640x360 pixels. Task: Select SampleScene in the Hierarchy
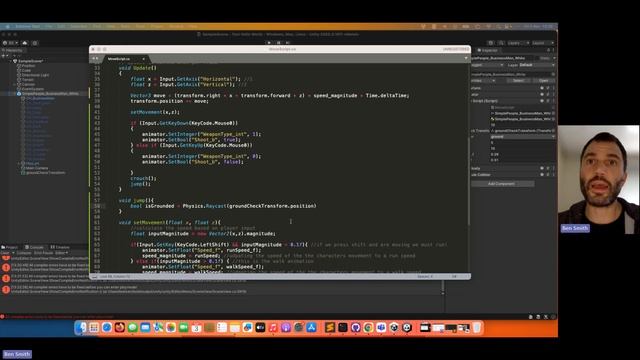click(30, 61)
